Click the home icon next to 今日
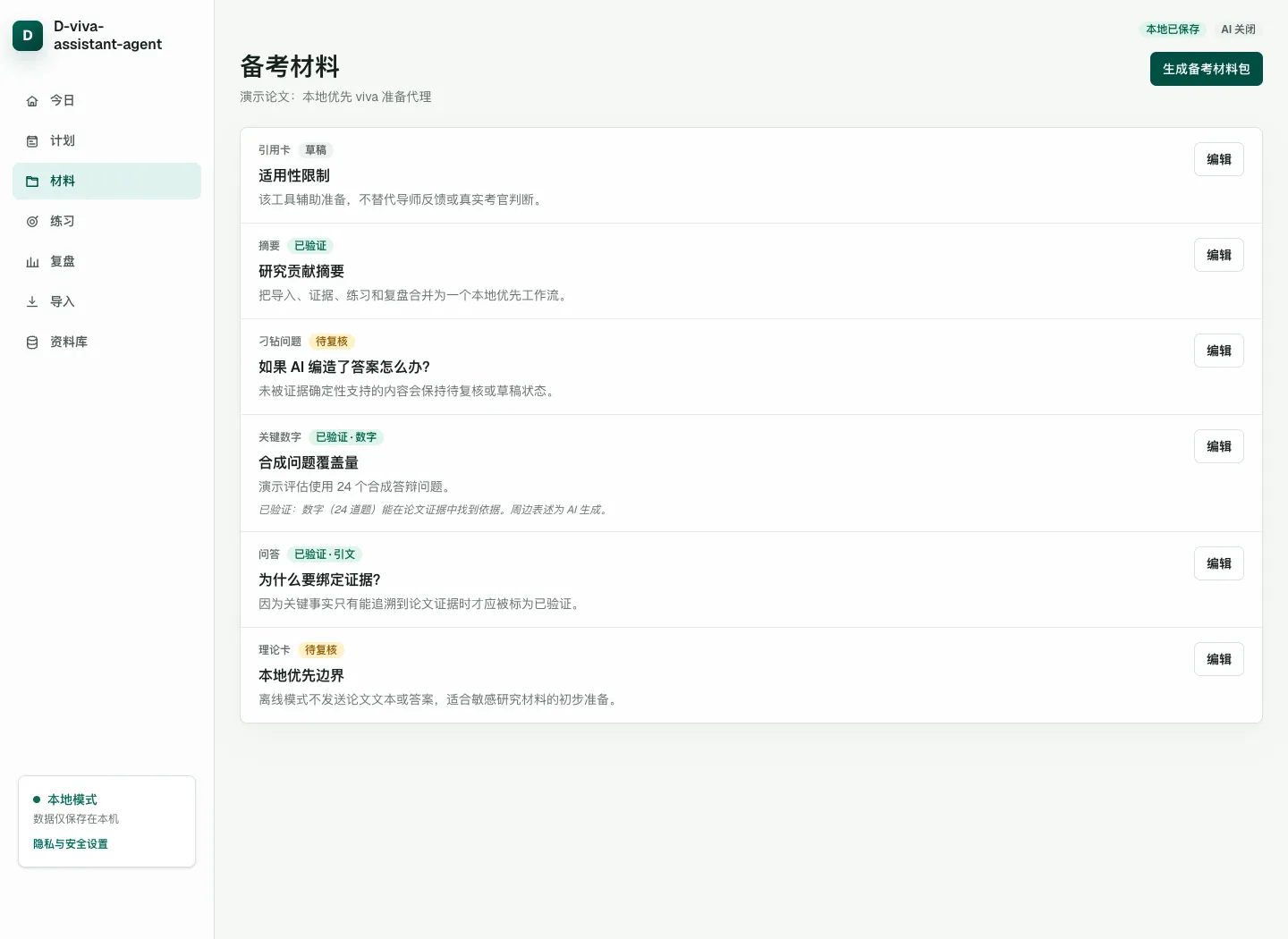Screen dimensions: 1288x939 pyautogui.click(x=32, y=101)
